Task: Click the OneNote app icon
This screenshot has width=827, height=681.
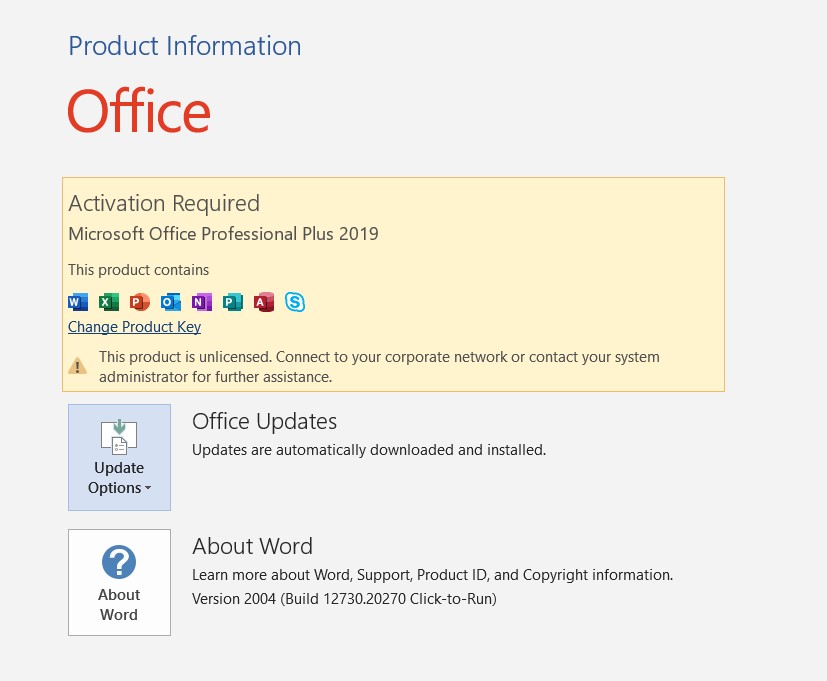Action: click(202, 302)
